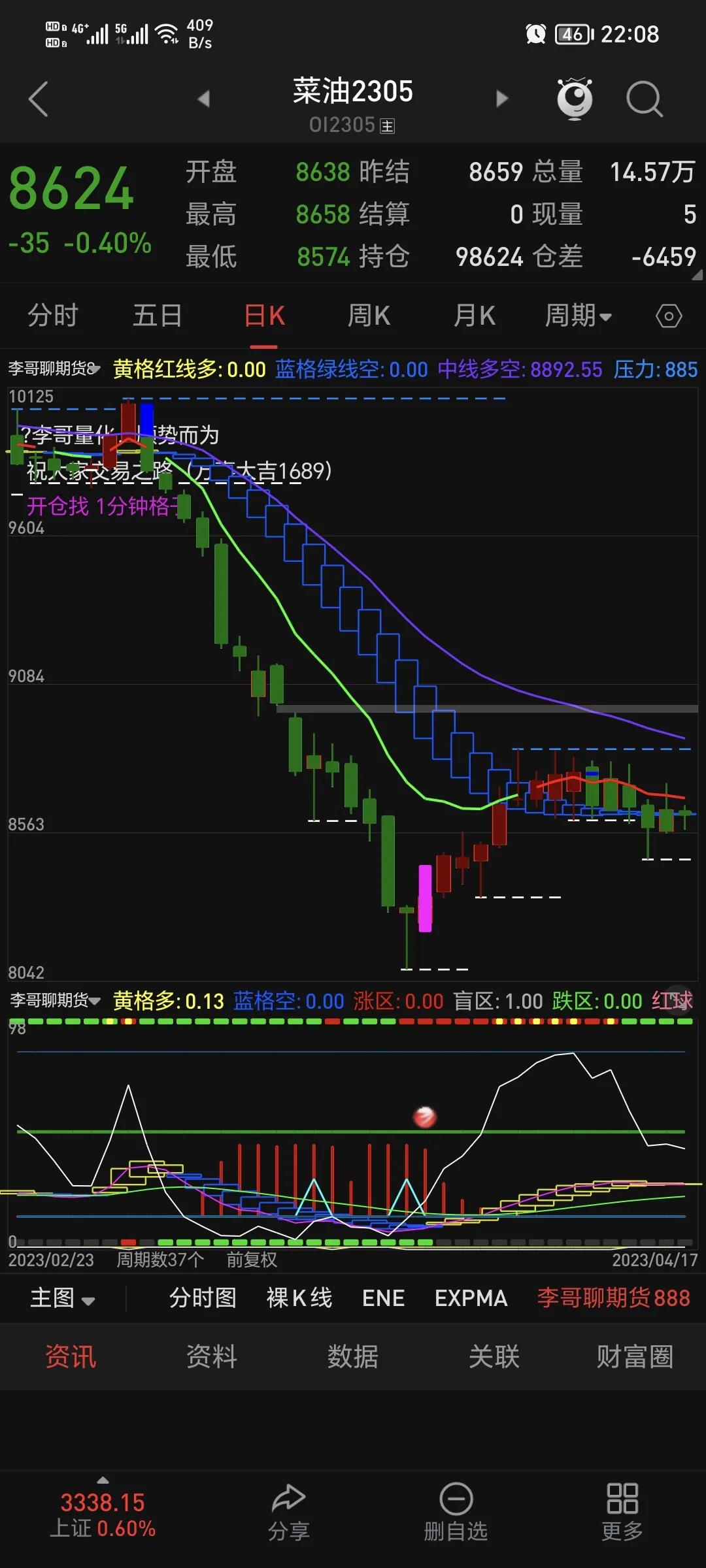Open the 资讯 tab
The height and width of the screenshot is (1568, 706).
[71, 1357]
